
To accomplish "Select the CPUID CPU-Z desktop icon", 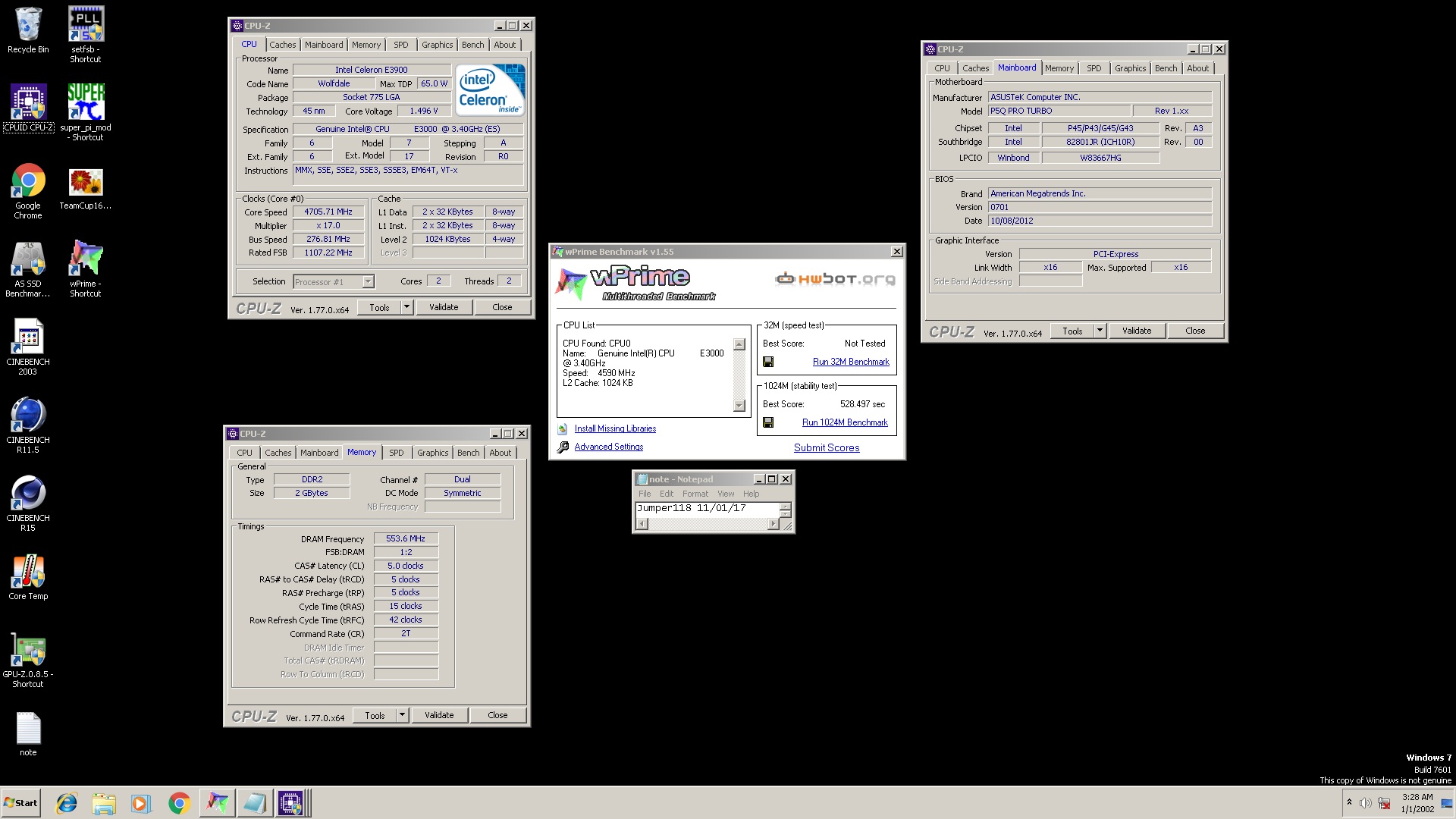I will [28, 108].
